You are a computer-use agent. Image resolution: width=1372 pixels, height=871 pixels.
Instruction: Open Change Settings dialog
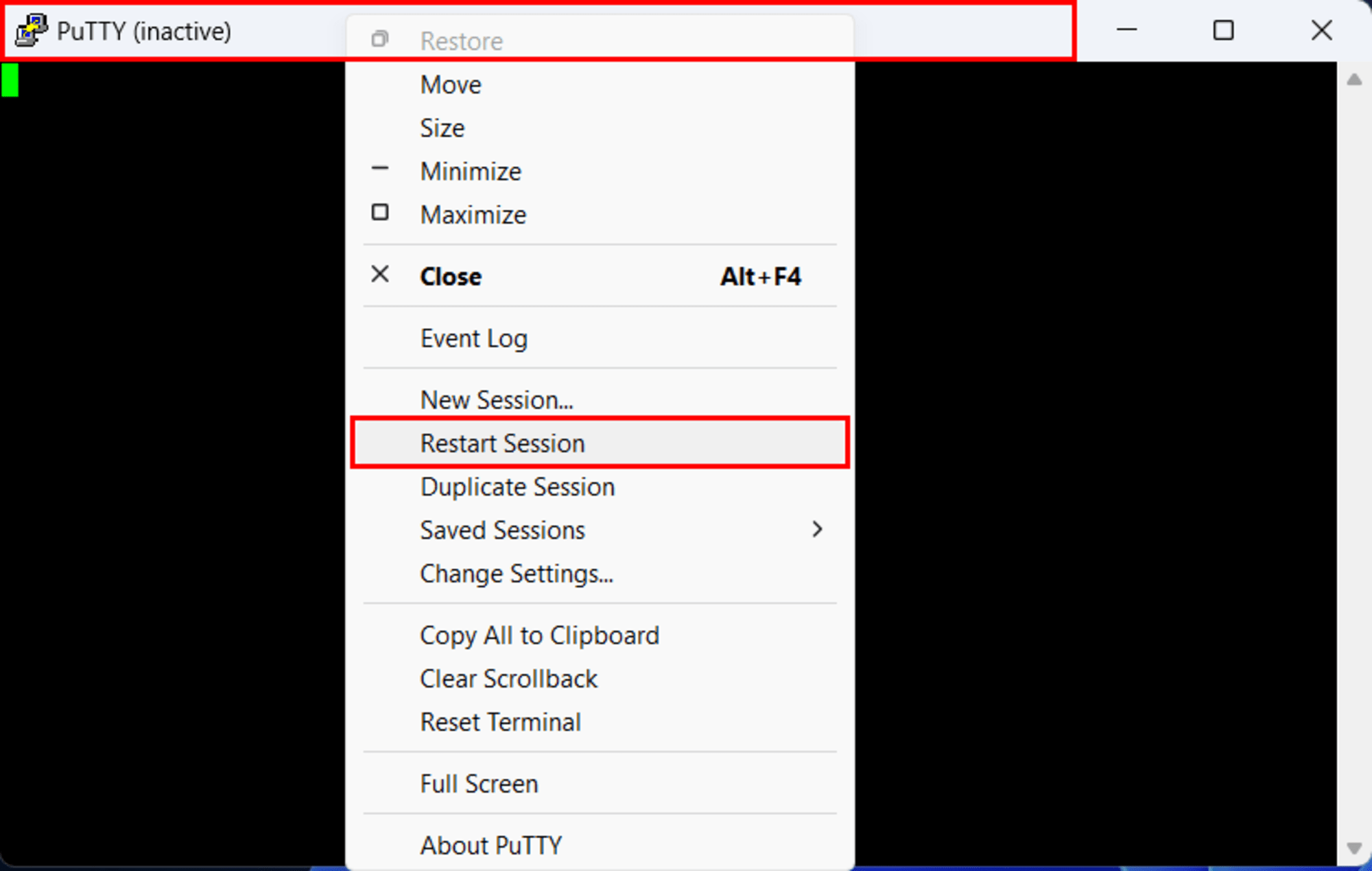[517, 573]
